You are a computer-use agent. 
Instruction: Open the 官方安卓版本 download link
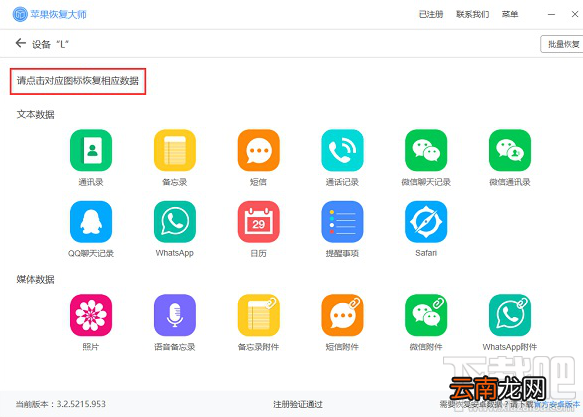point(557,404)
